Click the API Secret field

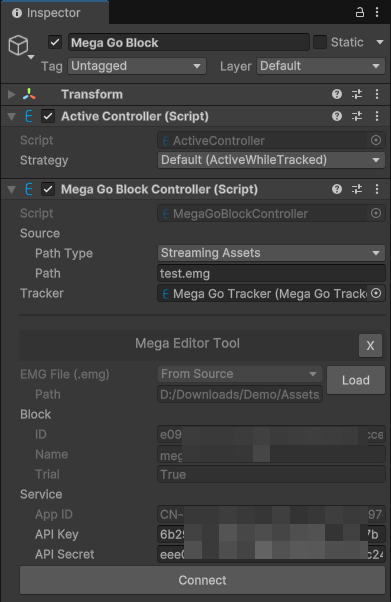click(x=271, y=554)
